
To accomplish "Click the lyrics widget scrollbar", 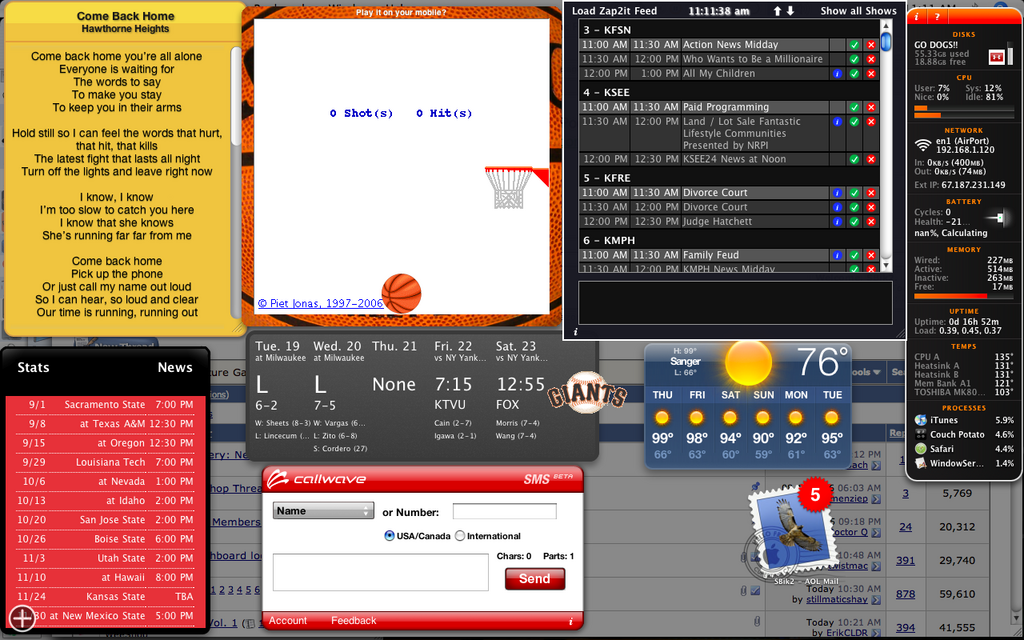I will point(236,97).
